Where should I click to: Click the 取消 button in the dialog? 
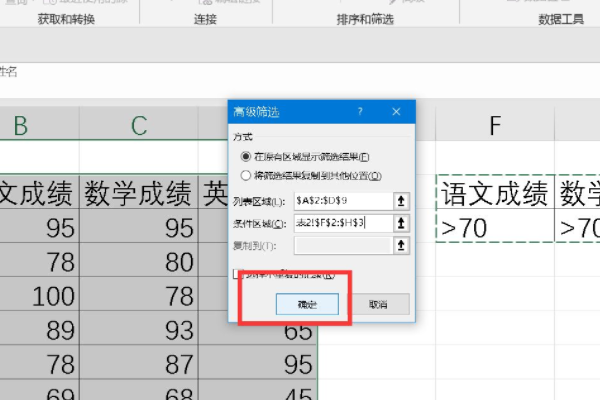click(x=378, y=304)
